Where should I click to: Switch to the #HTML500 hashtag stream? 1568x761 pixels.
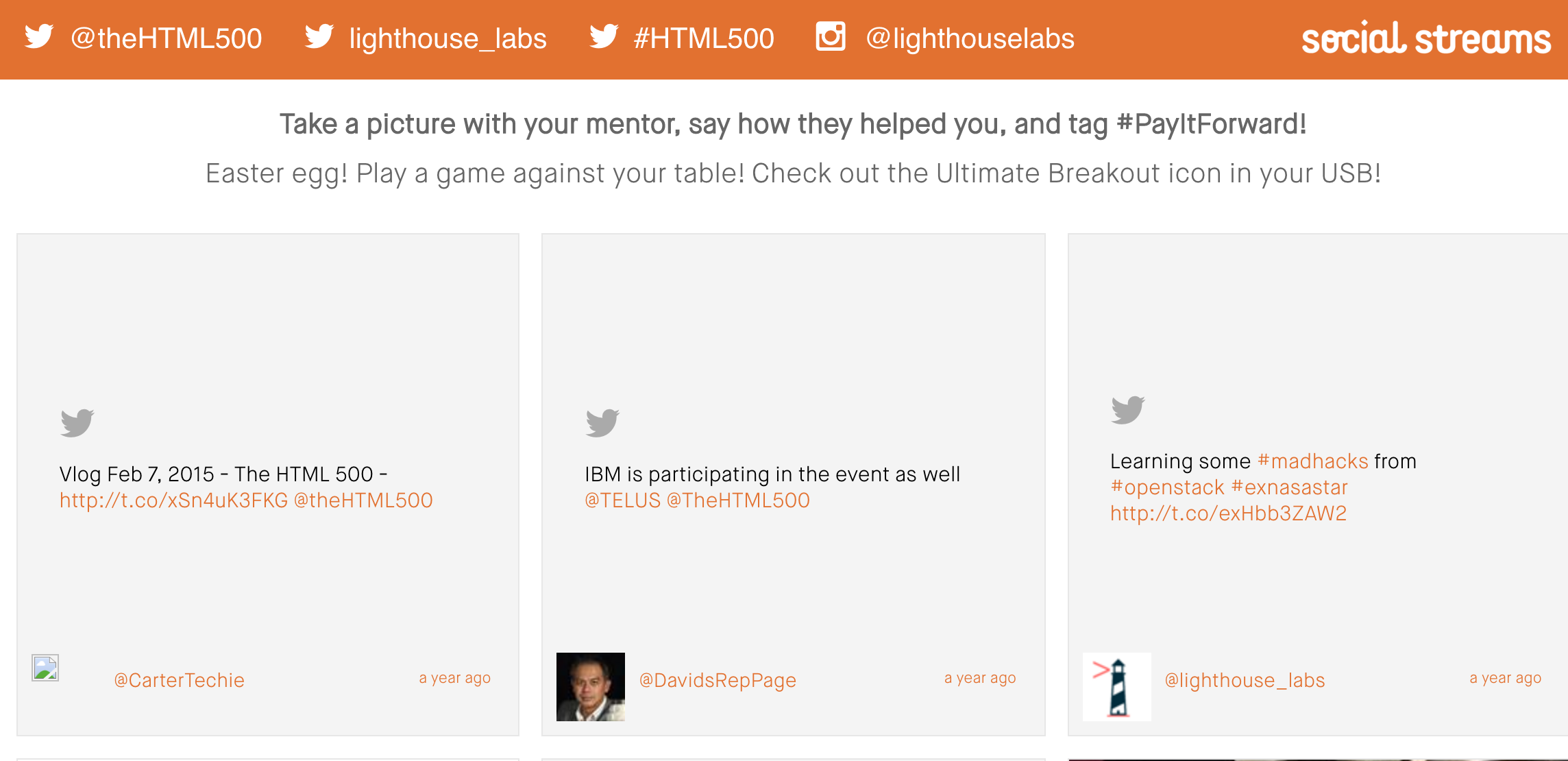[x=704, y=38]
